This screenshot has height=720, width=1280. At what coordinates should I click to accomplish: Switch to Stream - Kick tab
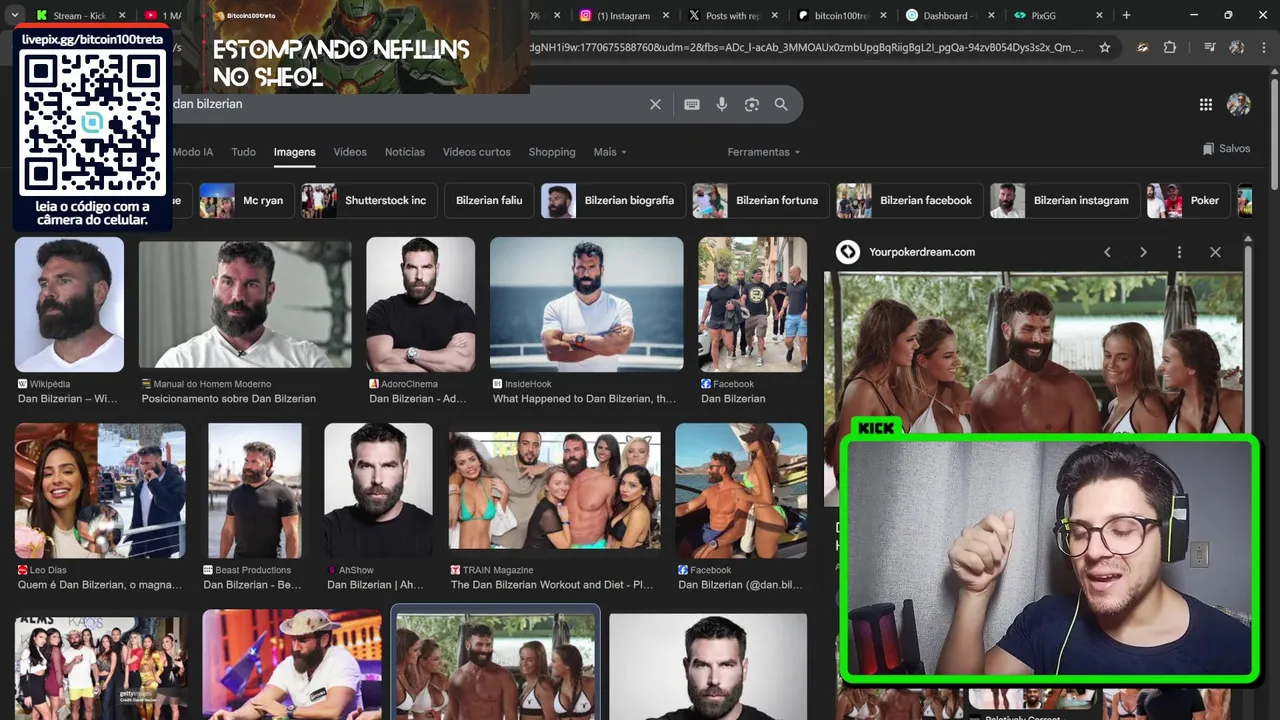click(x=80, y=15)
